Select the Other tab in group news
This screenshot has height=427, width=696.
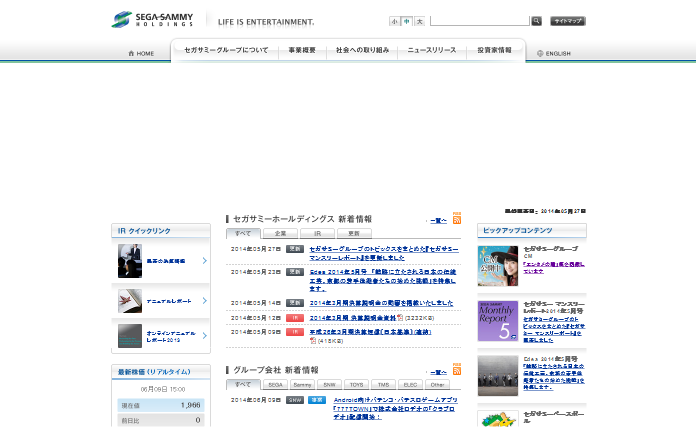pos(437,385)
